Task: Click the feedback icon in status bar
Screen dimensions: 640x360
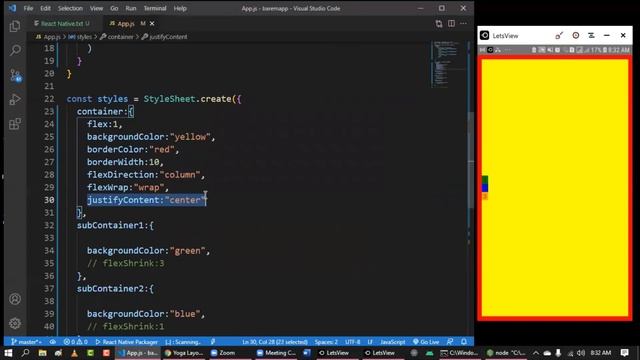Action: (450, 342)
